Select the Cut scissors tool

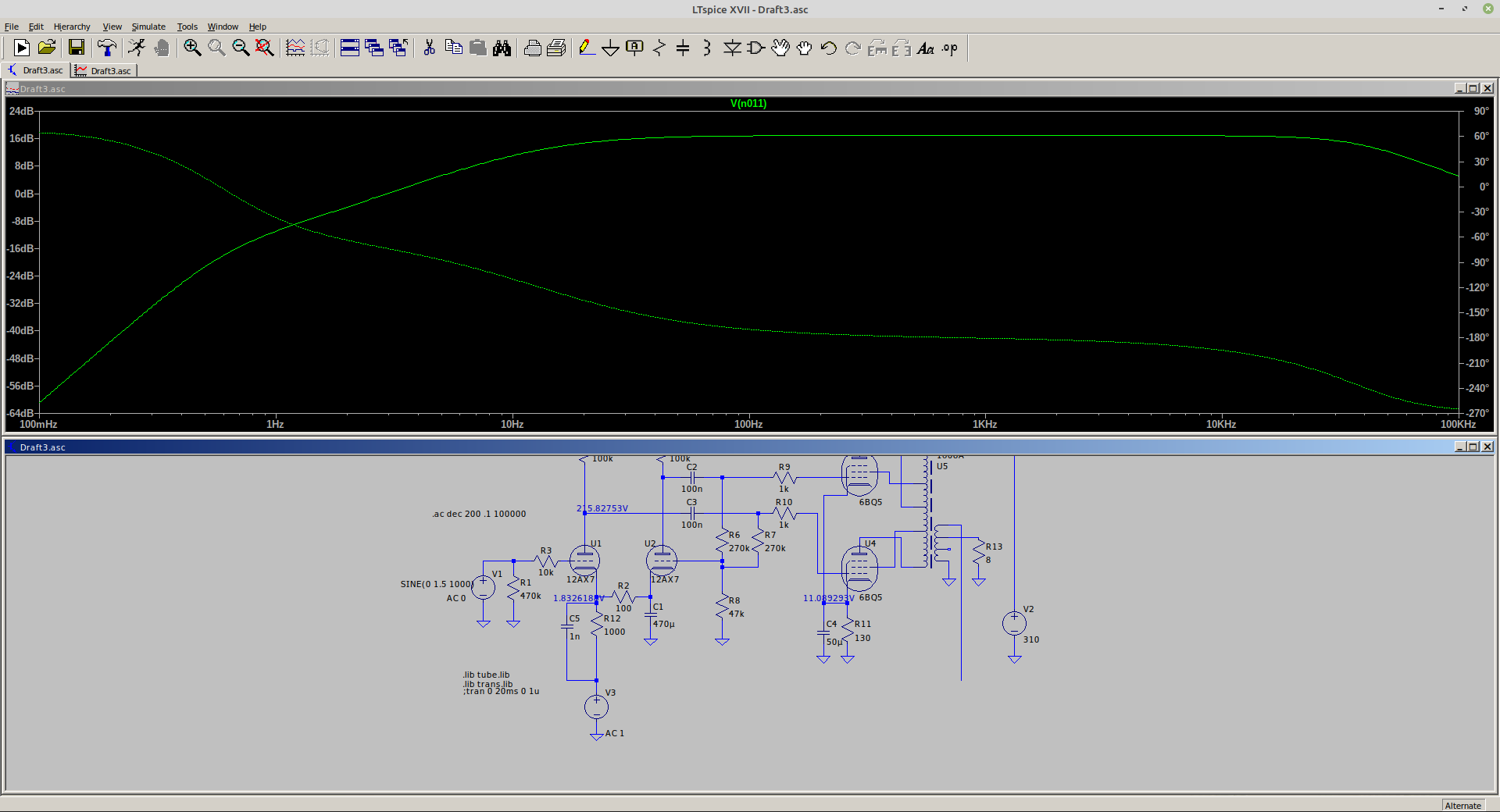429,48
